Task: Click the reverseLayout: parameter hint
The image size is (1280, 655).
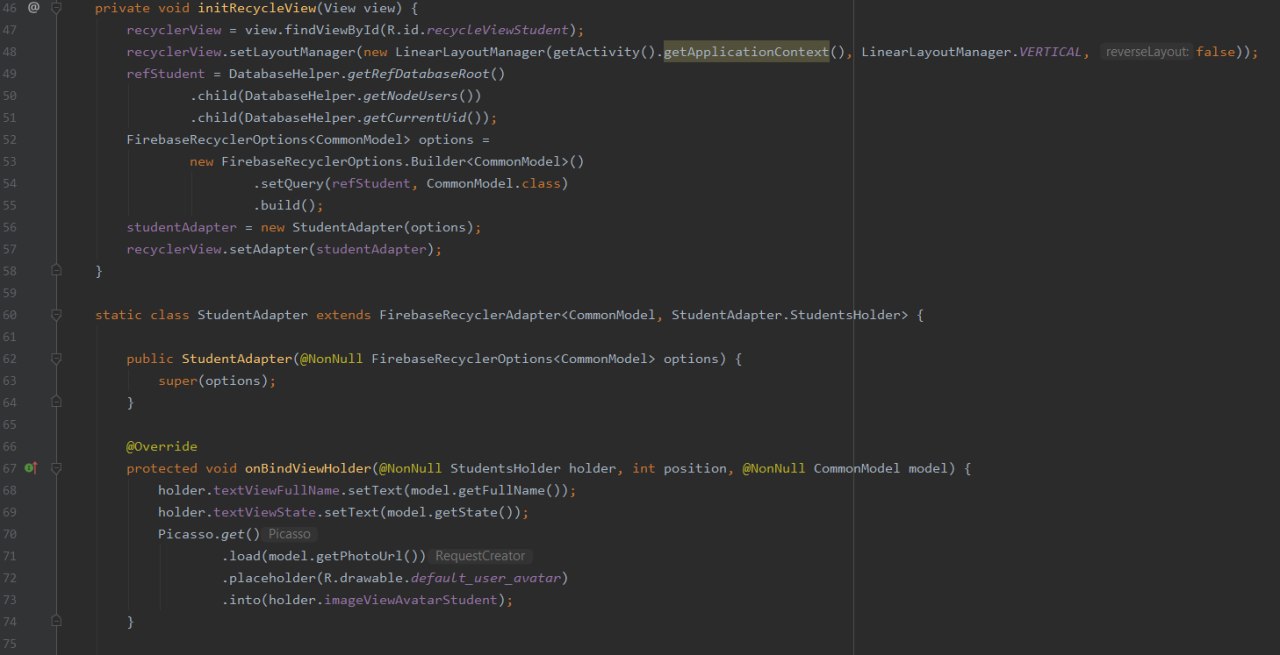Action: pyautogui.click(x=1147, y=52)
